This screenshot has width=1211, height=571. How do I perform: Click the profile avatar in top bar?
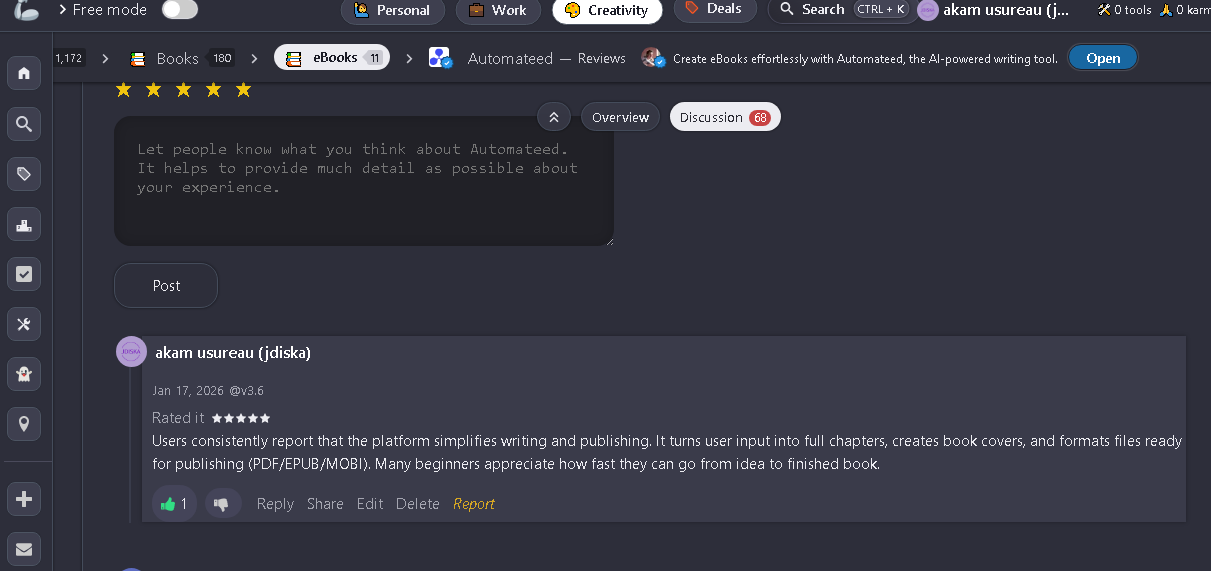928,10
